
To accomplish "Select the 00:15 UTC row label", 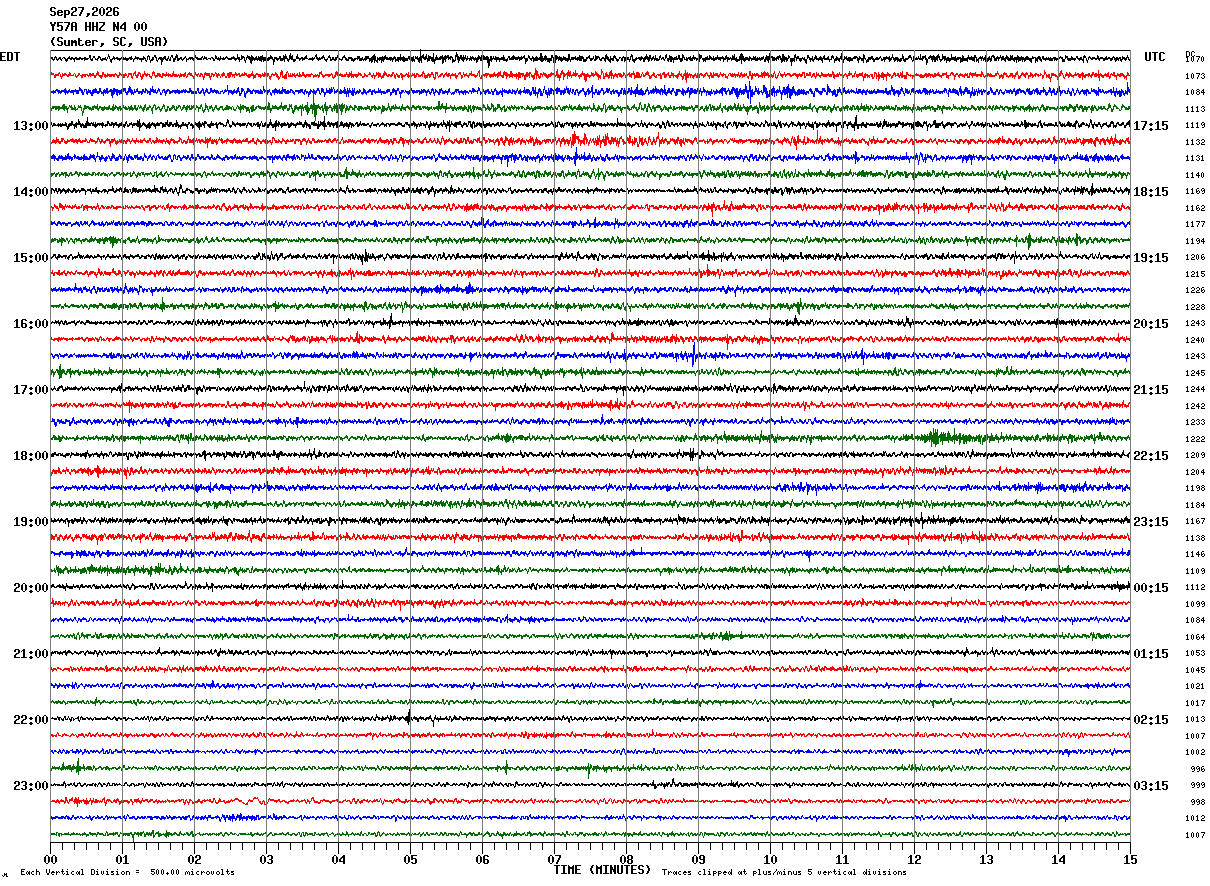I will (1151, 588).
